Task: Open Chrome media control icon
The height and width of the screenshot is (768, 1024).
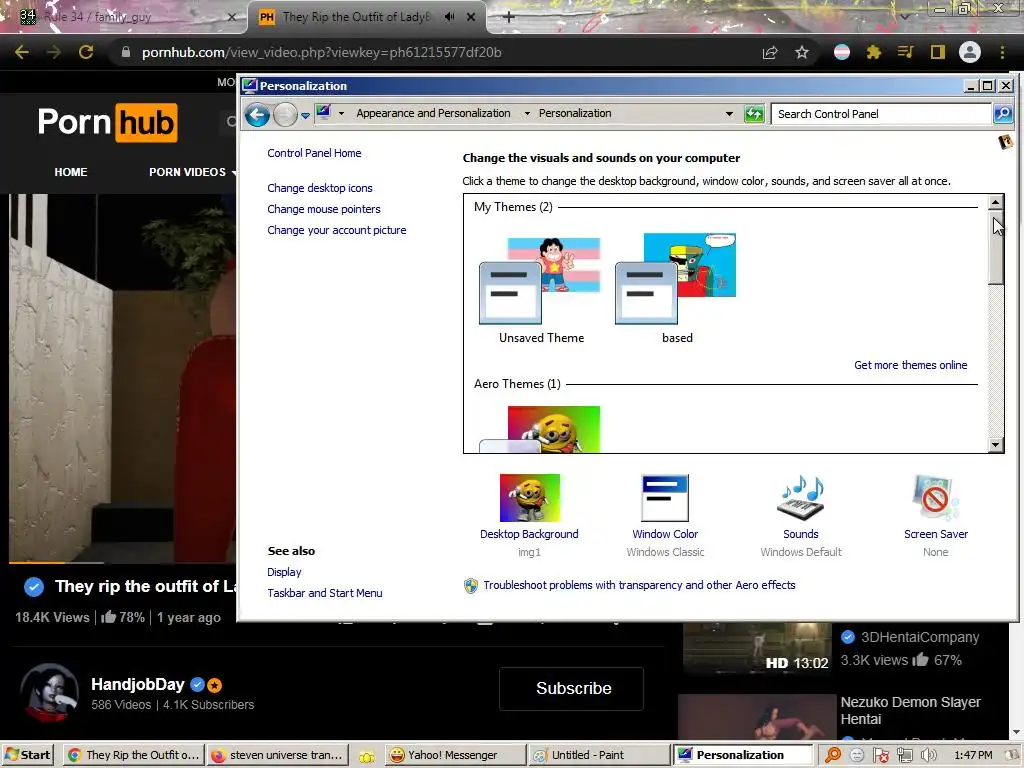Action: (906, 52)
